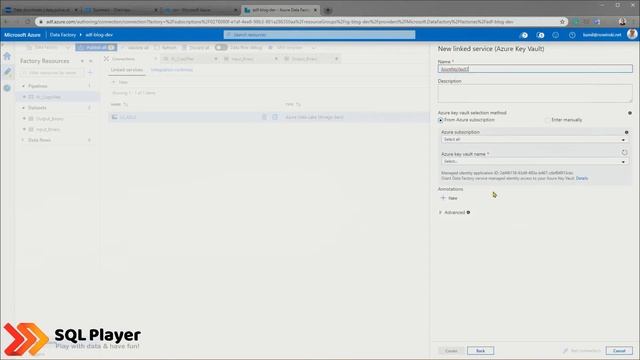
Task: Show info icon for Azure subscription
Action: [x=627, y=132]
